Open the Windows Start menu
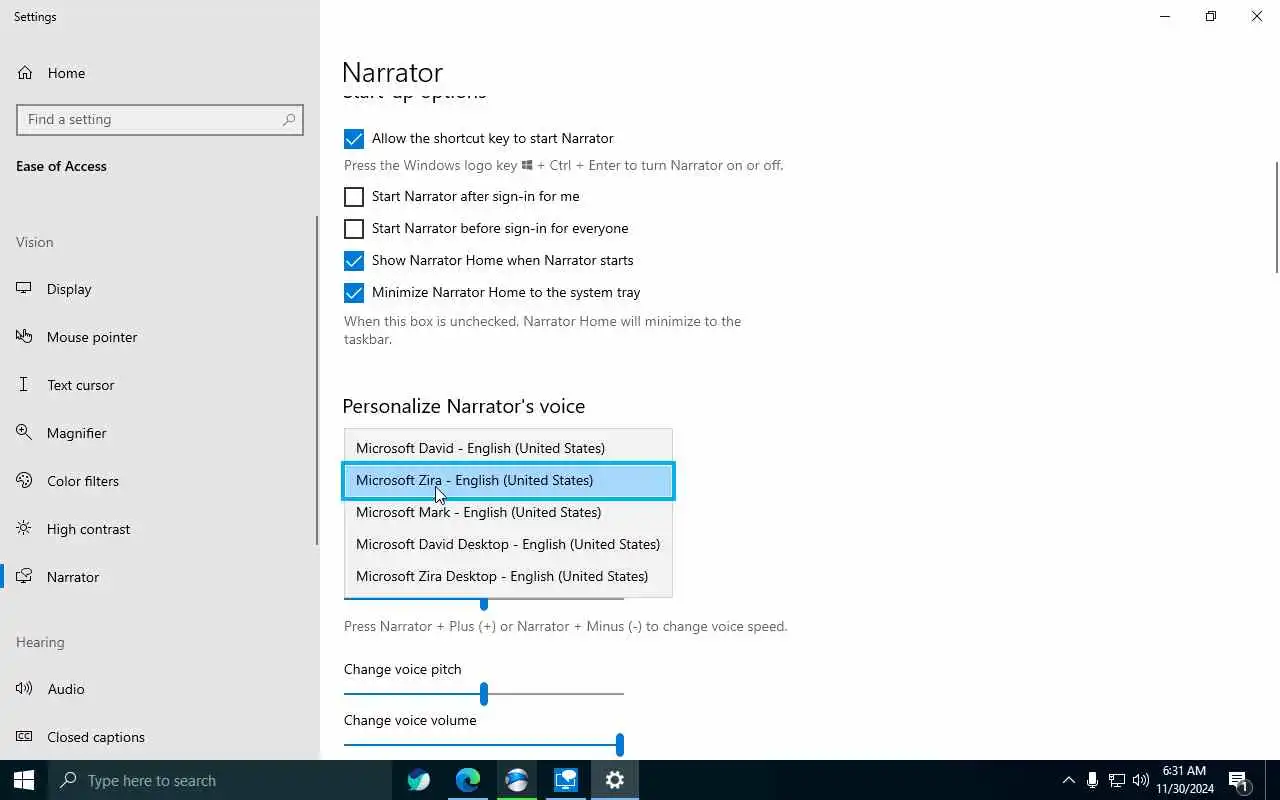 pyautogui.click(x=24, y=780)
